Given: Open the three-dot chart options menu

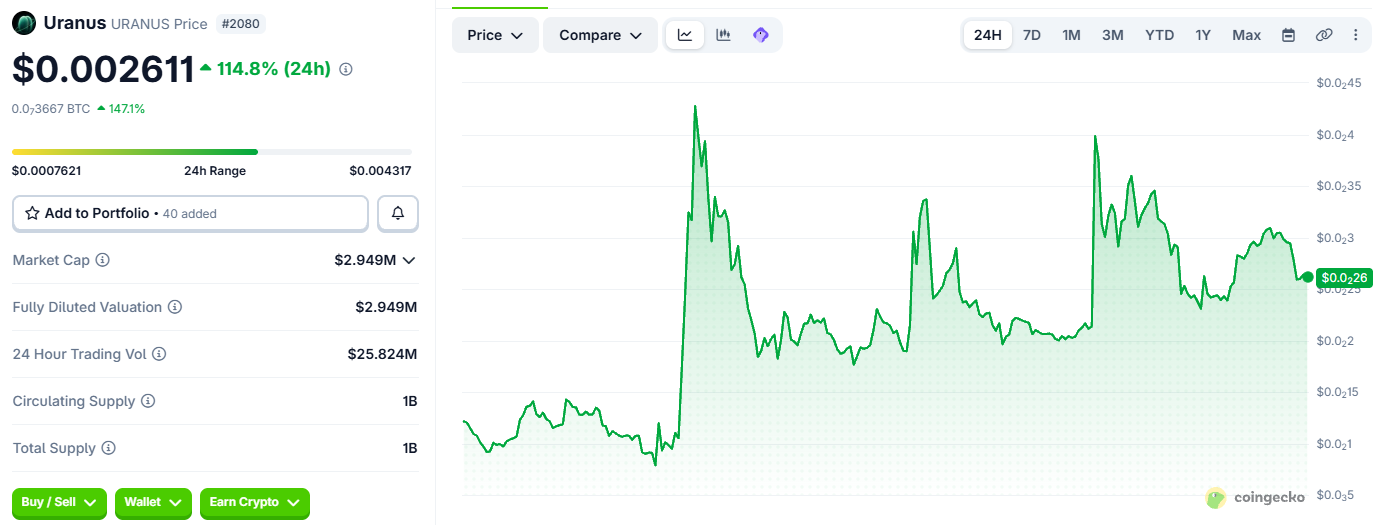Looking at the screenshot, I should [x=1356, y=35].
